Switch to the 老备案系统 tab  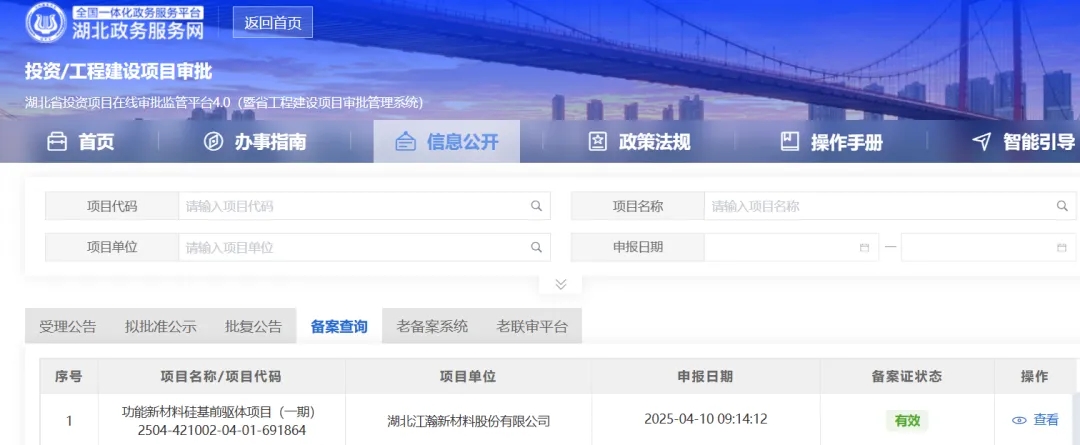coord(432,327)
